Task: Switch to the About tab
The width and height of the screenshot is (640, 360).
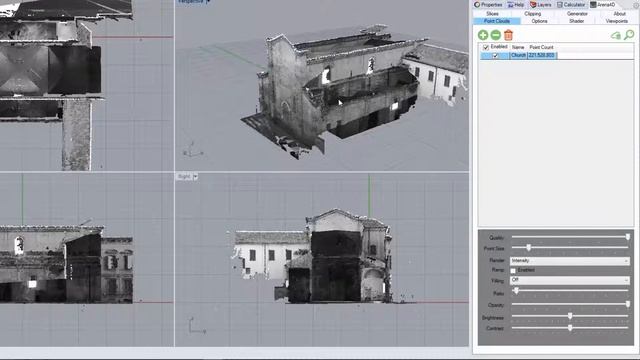Action: click(619, 13)
